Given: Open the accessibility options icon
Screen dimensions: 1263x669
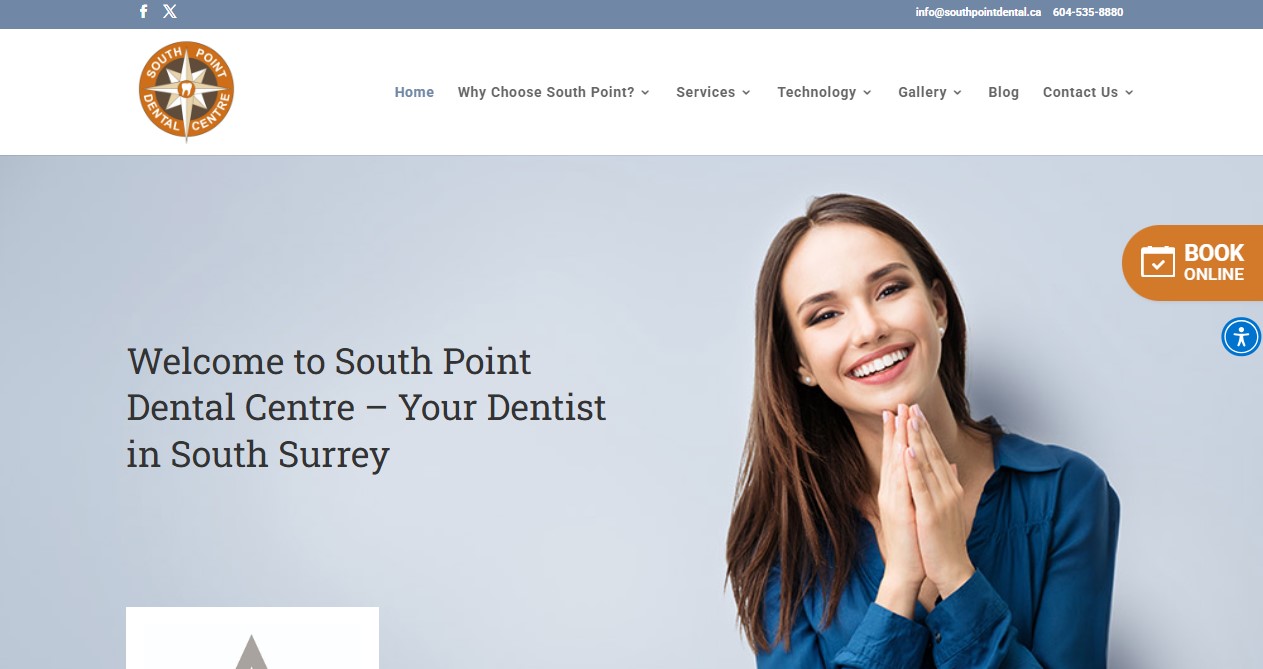Looking at the screenshot, I should tap(1241, 336).
